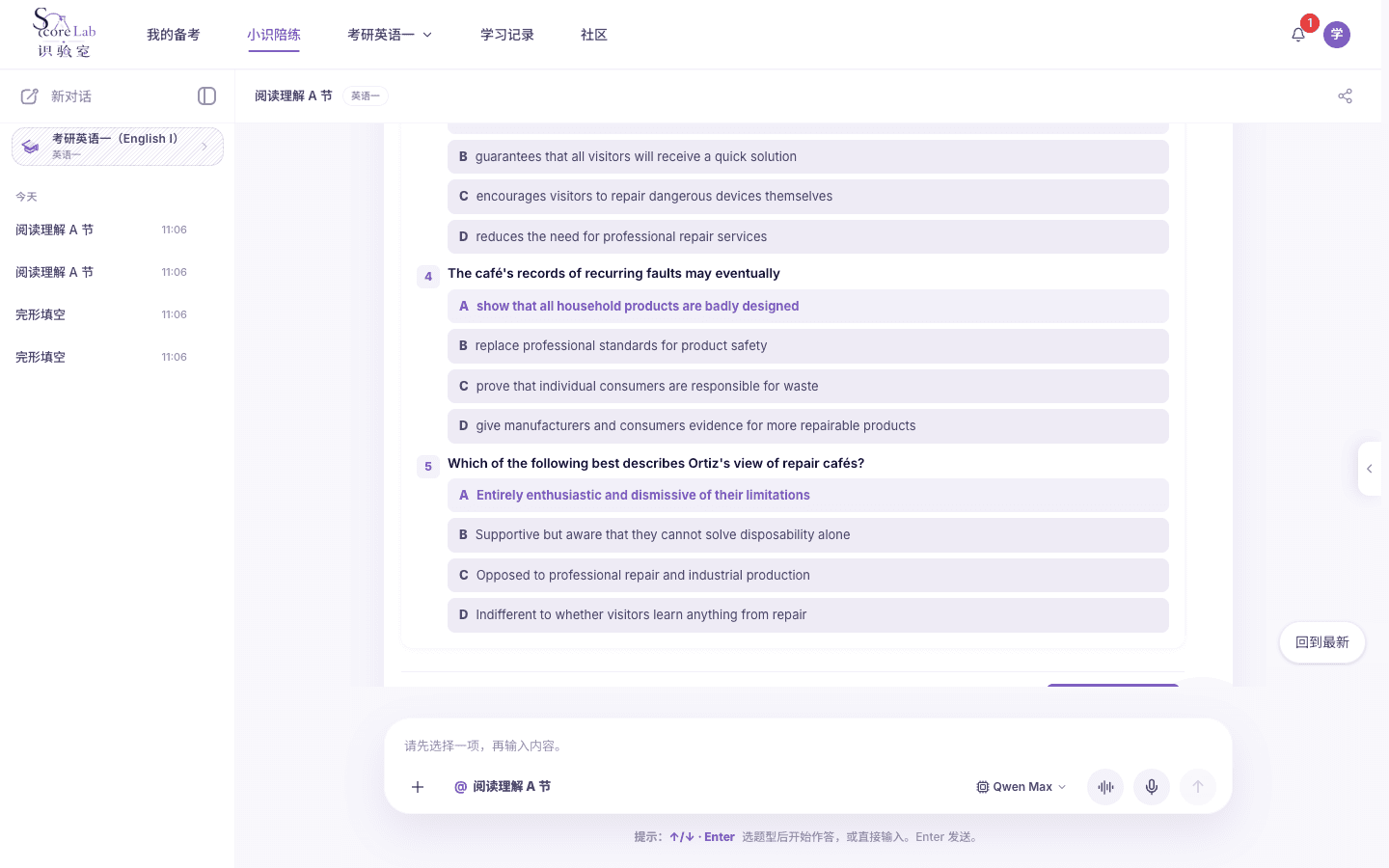Open the 我的备考 tab
Image resolution: width=1389 pixels, height=868 pixels.
[174, 35]
